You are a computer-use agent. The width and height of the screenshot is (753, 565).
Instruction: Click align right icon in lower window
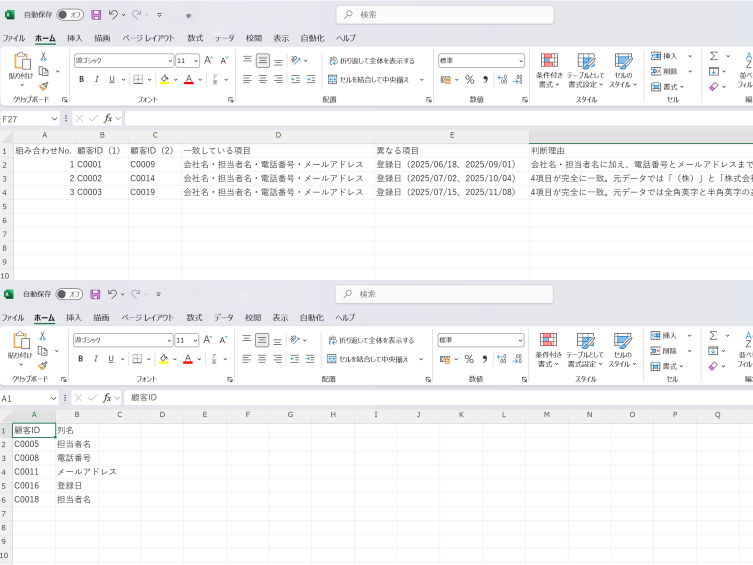(x=277, y=359)
